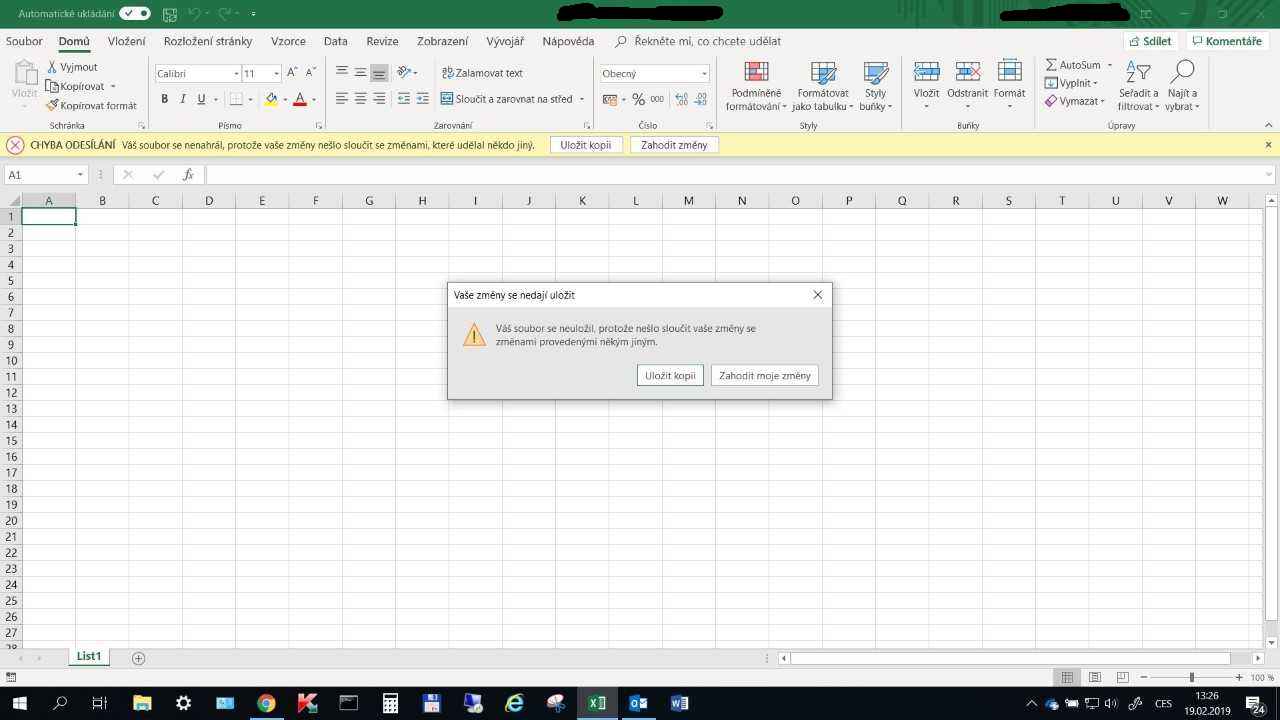Click the percent style icon
The image size is (1280, 720).
coord(638,99)
